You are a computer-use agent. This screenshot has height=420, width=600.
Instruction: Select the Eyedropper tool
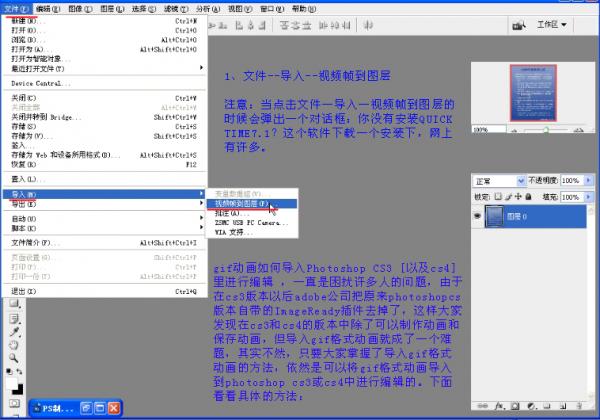[15, 331]
